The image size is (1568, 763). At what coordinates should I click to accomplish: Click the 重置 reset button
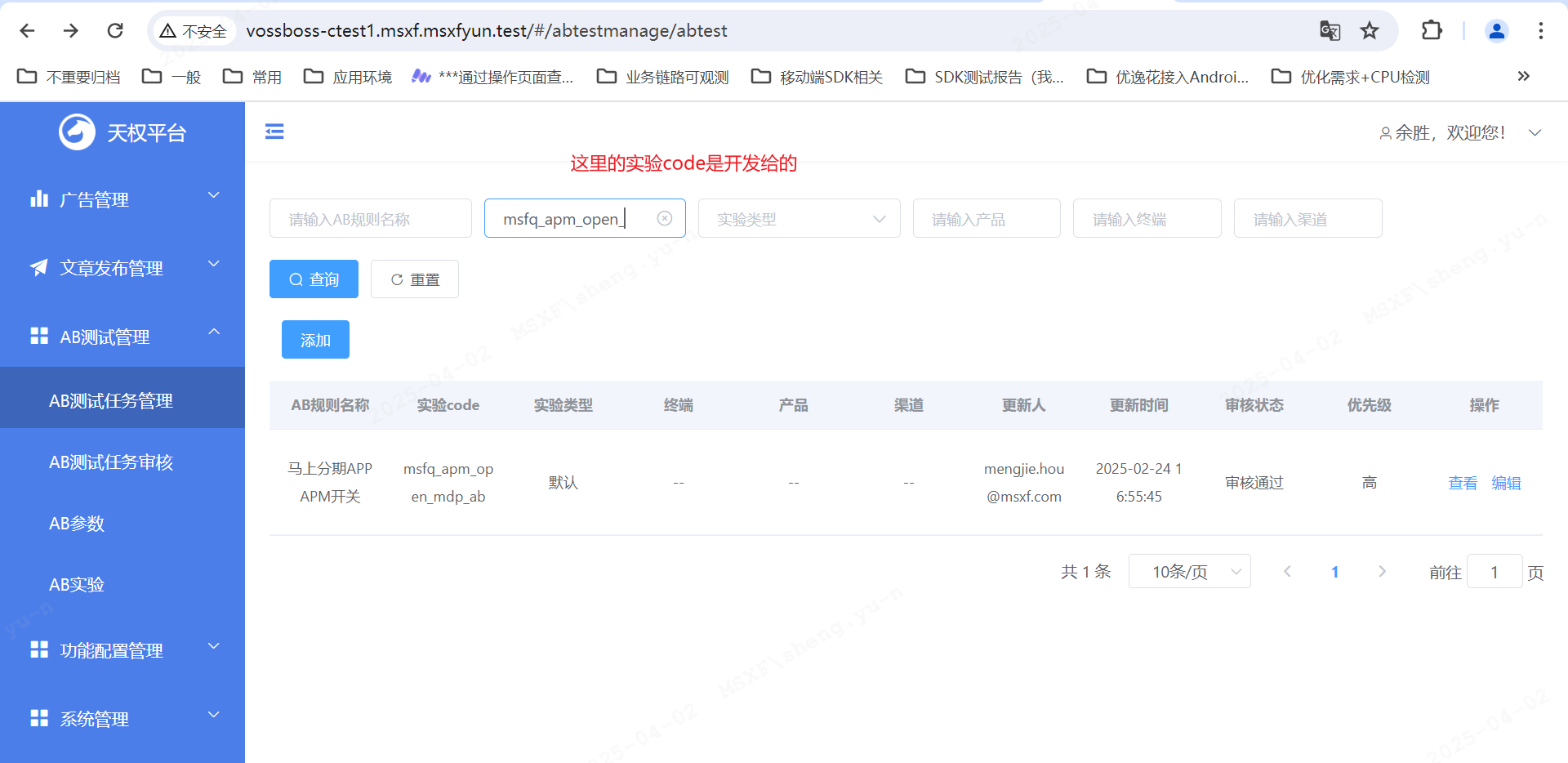pos(414,279)
